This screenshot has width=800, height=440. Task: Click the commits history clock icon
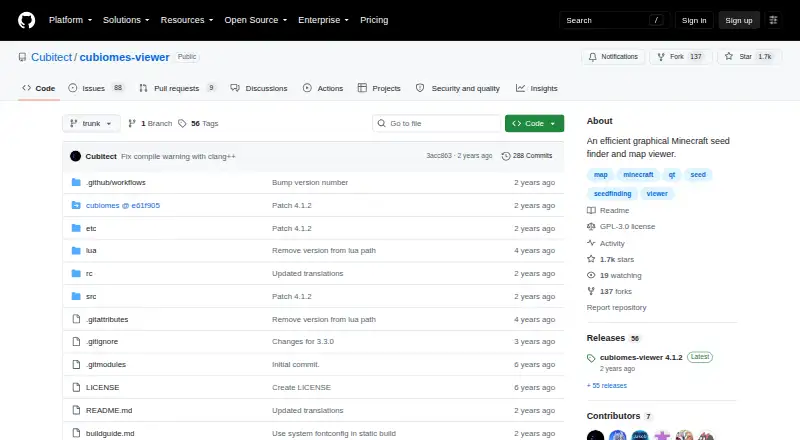(506, 156)
